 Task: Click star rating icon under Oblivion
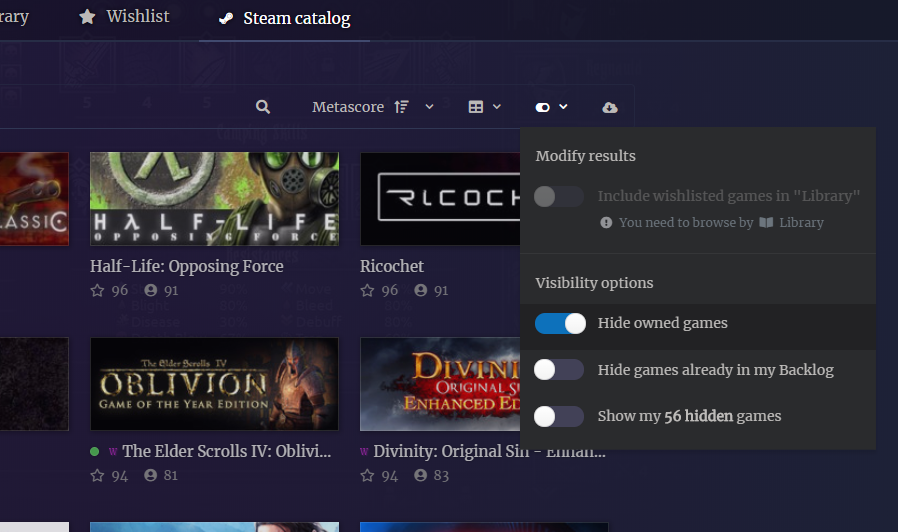pyautogui.click(x=97, y=476)
